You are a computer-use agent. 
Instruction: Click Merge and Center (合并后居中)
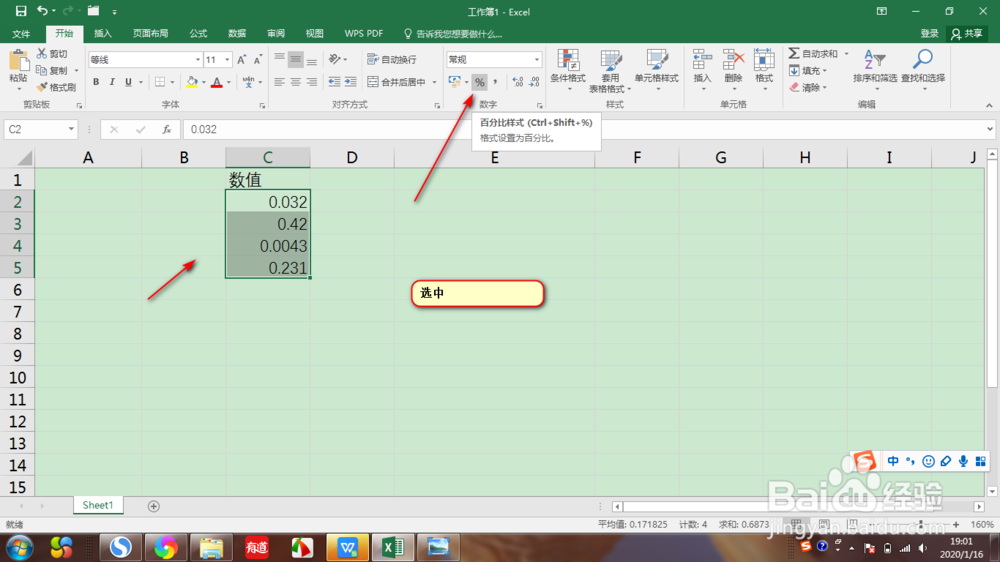click(397, 82)
